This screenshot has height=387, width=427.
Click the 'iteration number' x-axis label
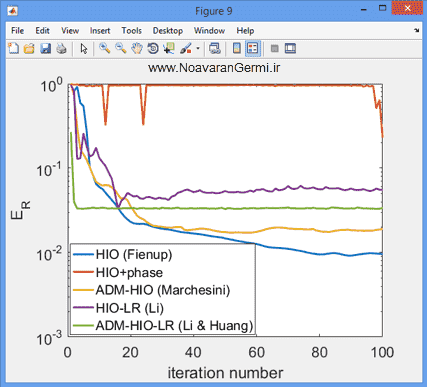pyautogui.click(x=225, y=373)
